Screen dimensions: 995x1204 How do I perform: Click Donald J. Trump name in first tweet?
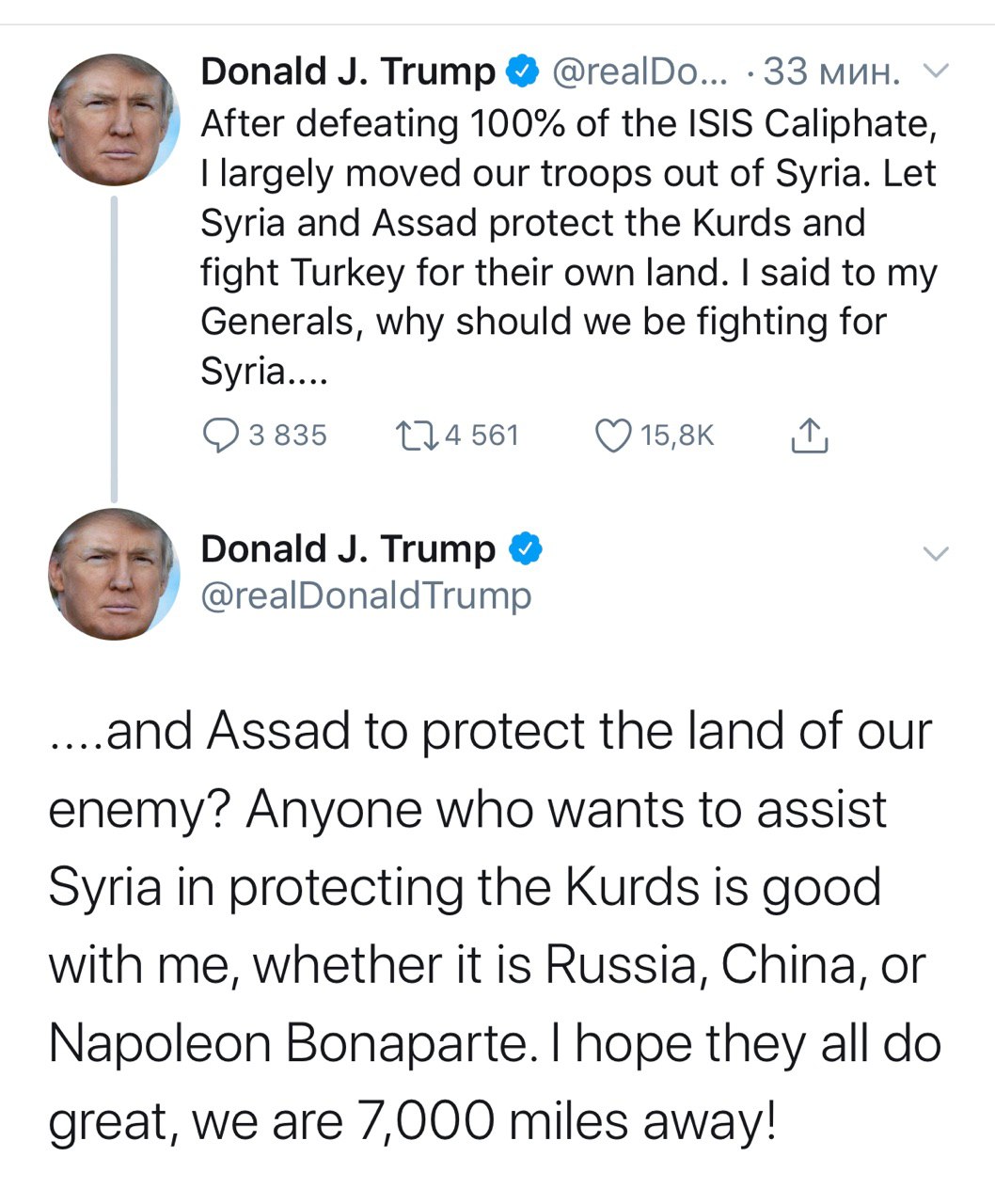click(348, 71)
